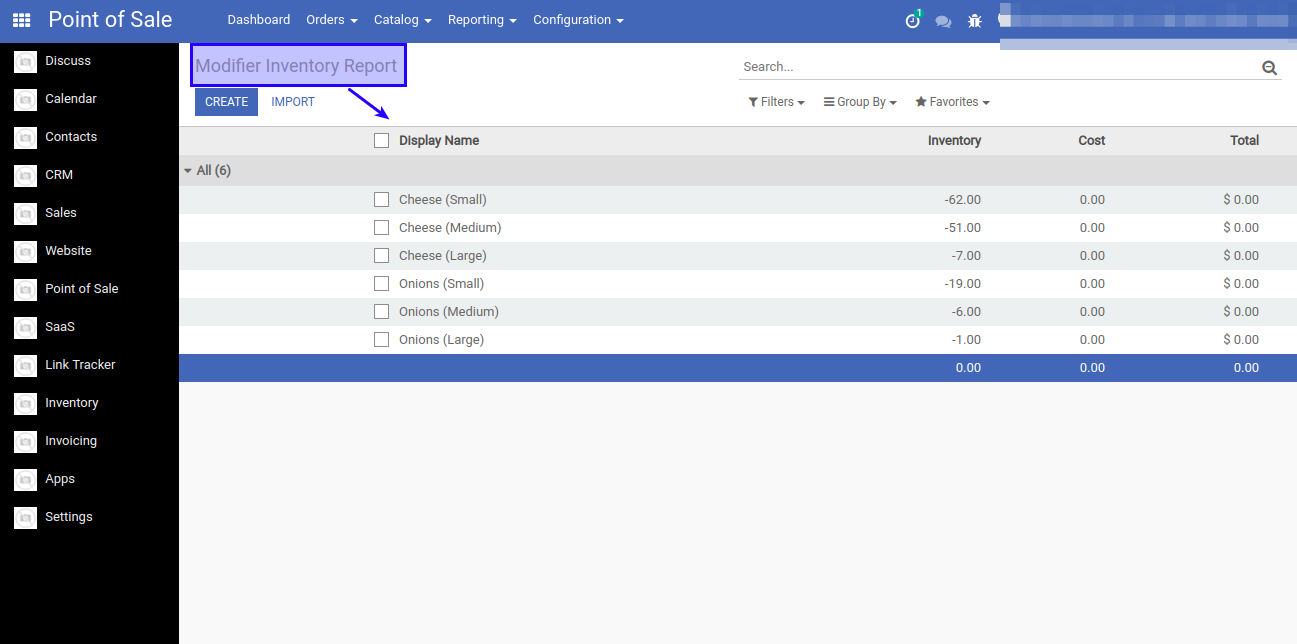Open the debug bug icon
This screenshot has width=1297, height=644.
coord(975,20)
